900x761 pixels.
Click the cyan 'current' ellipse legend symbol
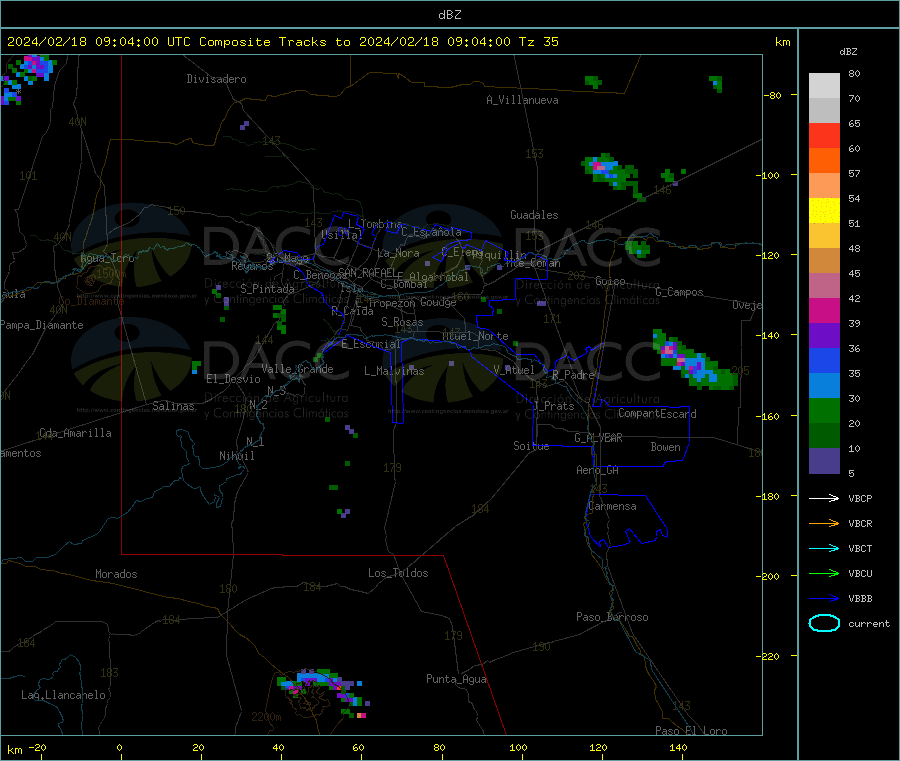point(824,623)
